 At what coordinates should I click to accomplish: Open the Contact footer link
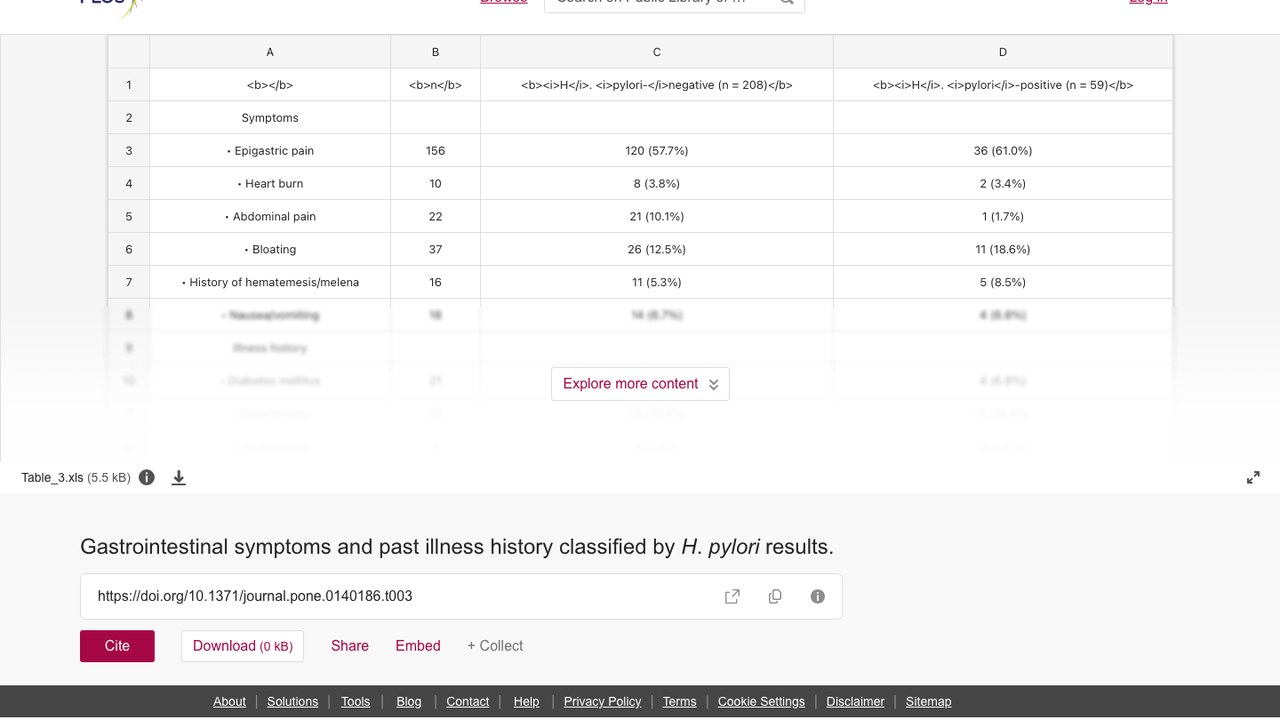click(467, 702)
